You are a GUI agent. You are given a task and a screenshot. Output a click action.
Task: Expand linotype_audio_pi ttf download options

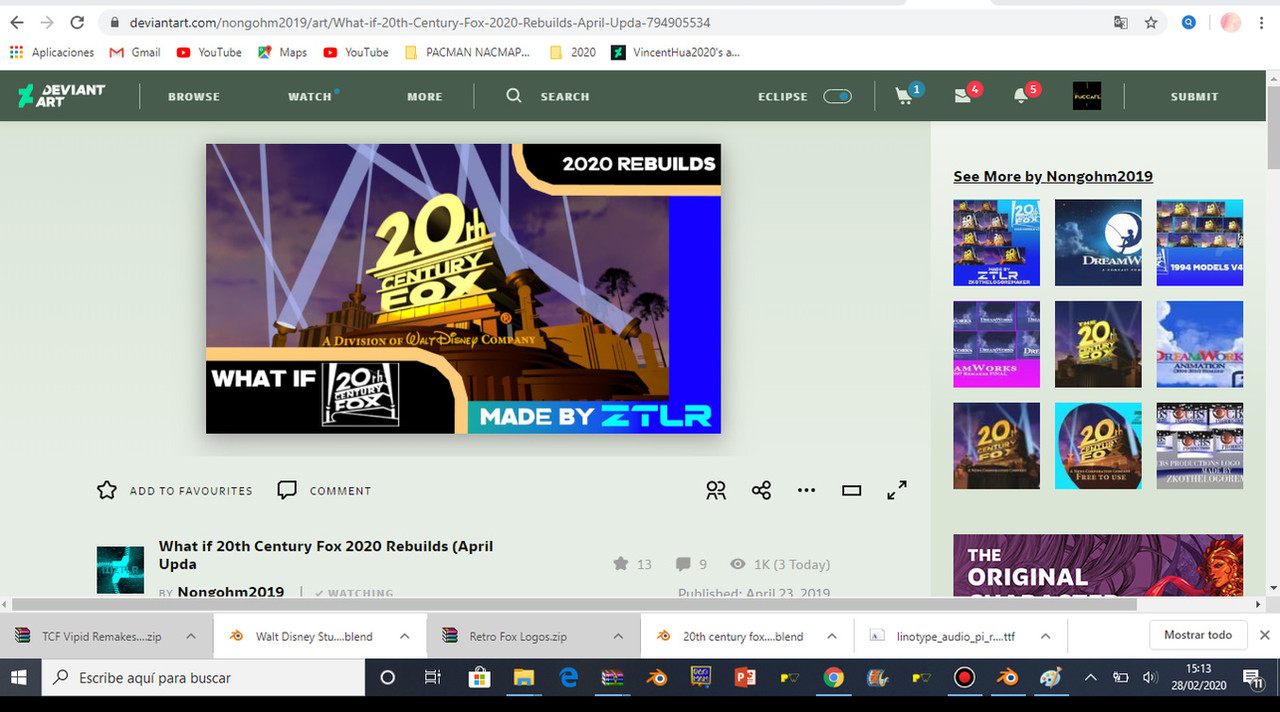click(x=1045, y=636)
